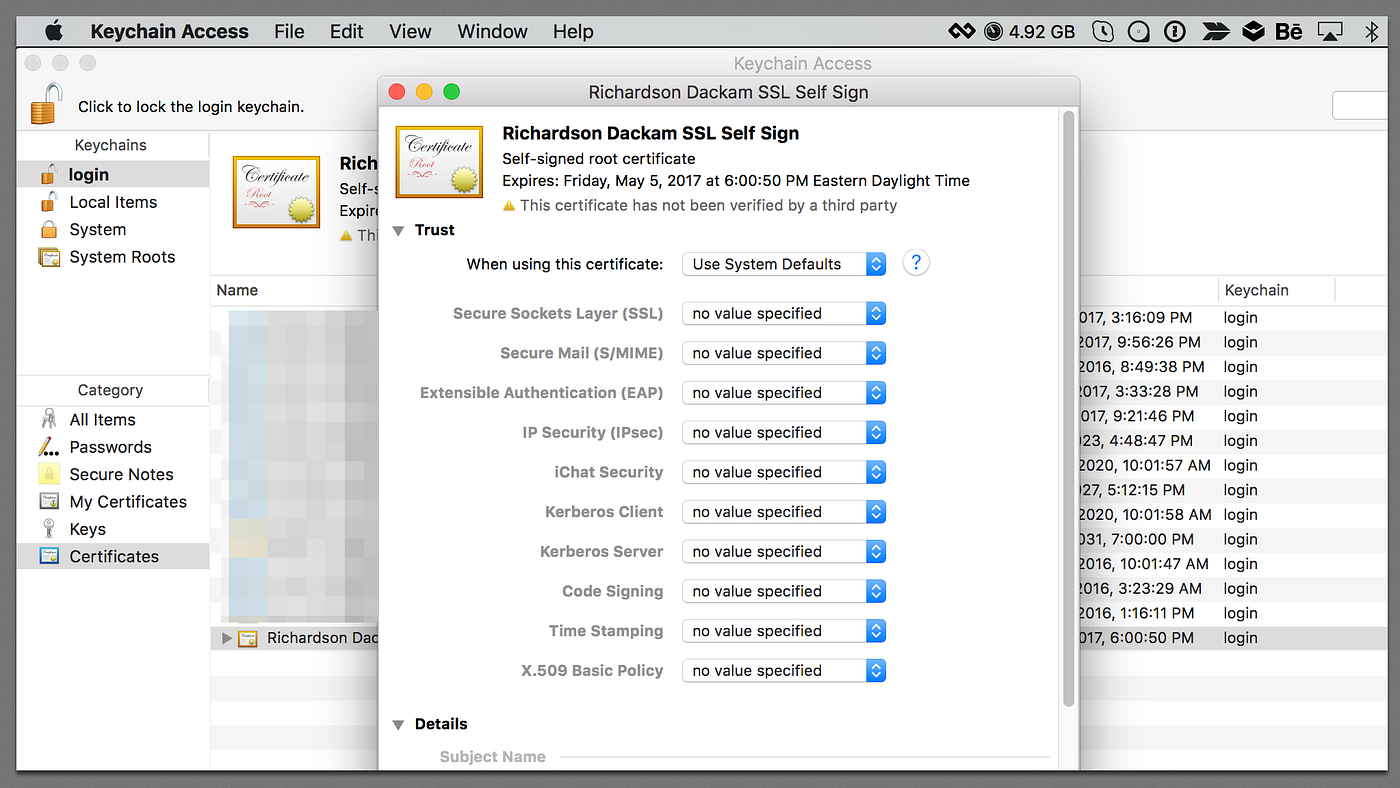Select the System keychain
This screenshot has height=788, width=1400.
[x=113, y=229]
